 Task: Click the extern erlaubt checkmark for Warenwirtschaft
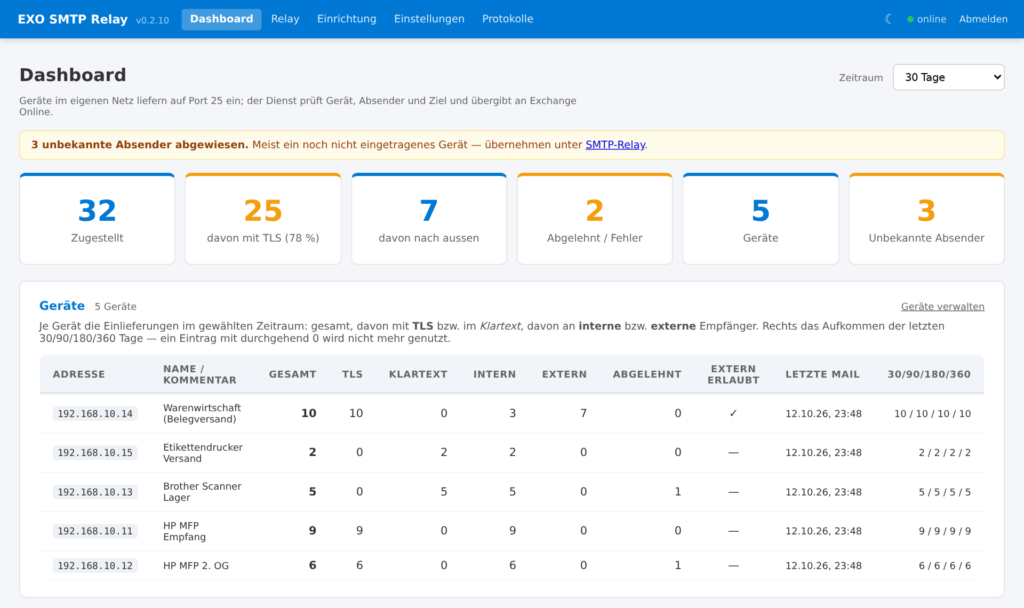coord(733,413)
